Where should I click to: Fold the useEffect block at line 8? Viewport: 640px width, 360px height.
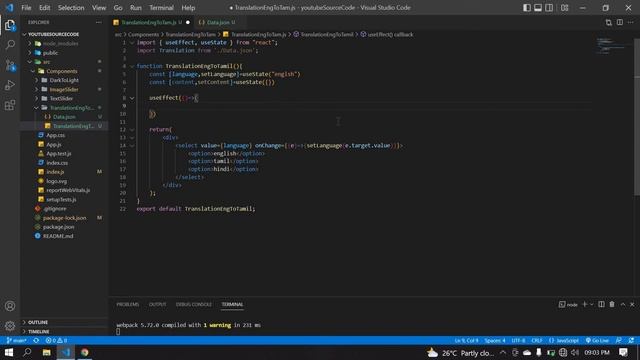[x=132, y=98]
